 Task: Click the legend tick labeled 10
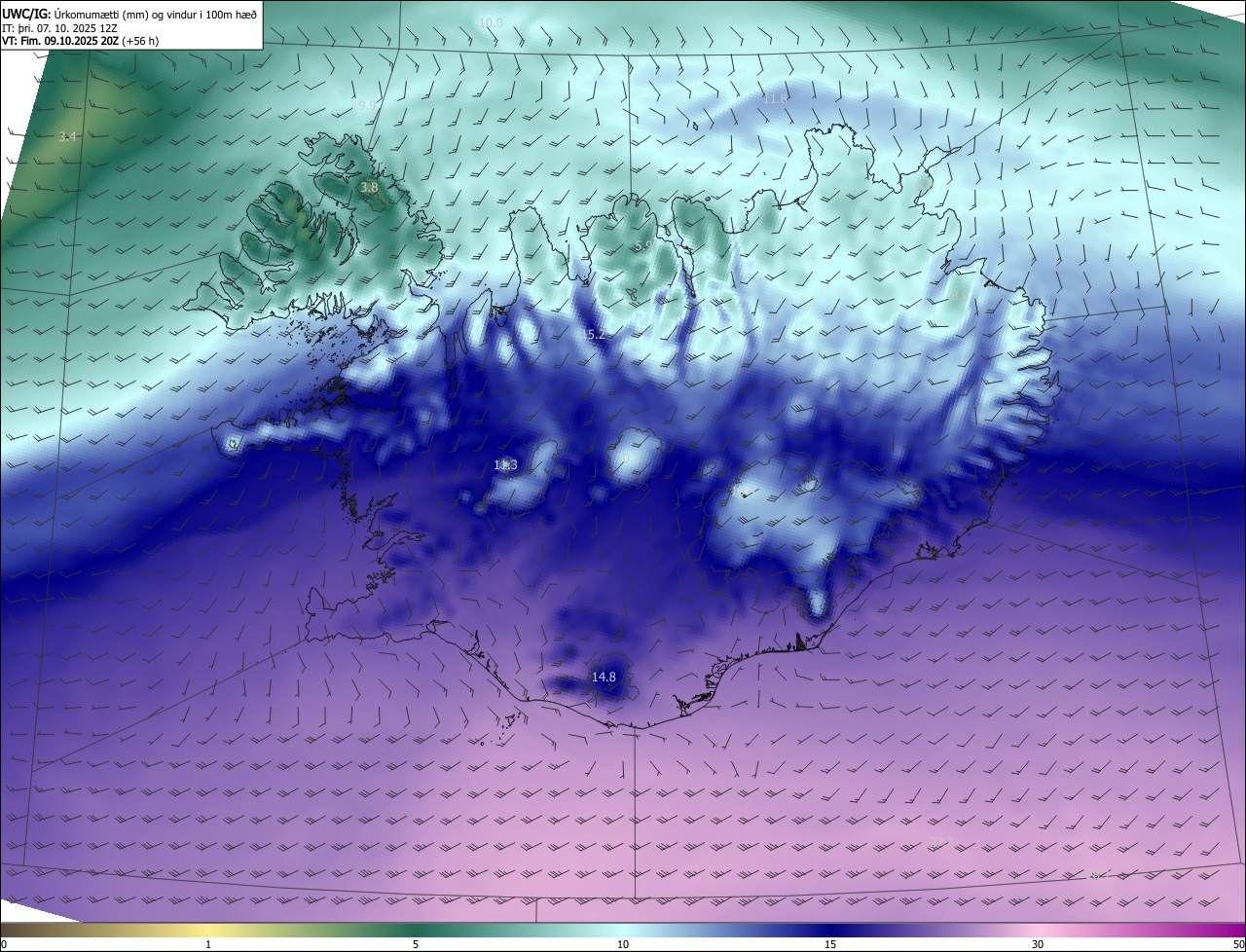tap(623, 944)
